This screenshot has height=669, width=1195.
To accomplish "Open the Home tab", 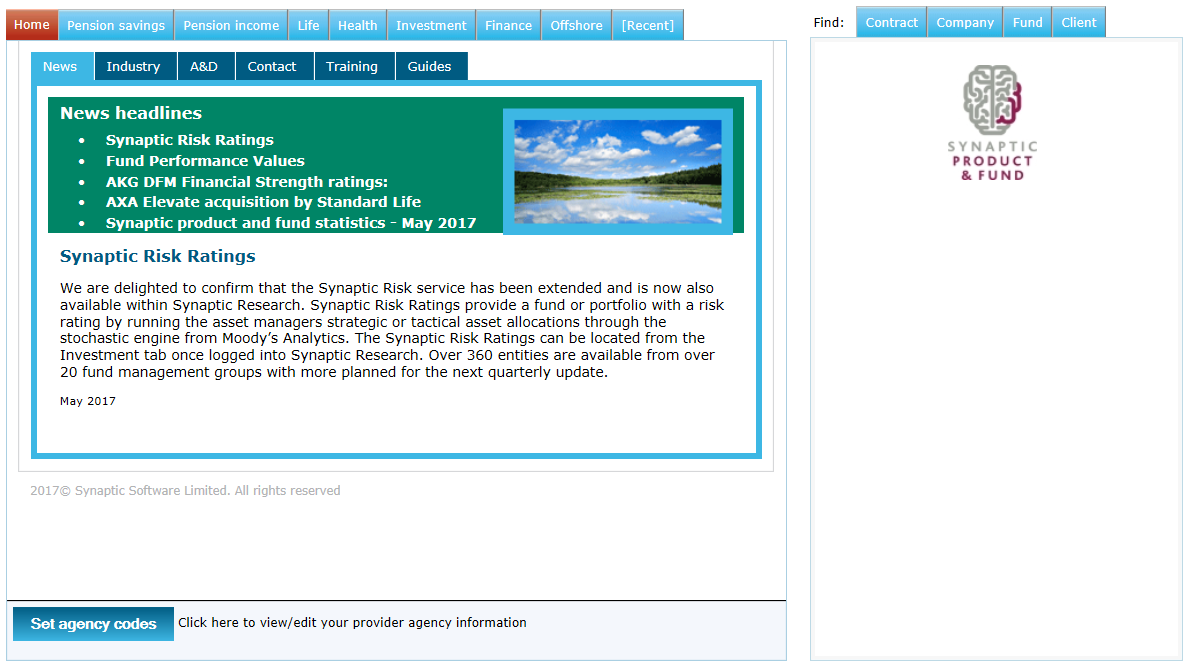I will pyautogui.click(x=32, y=25).
